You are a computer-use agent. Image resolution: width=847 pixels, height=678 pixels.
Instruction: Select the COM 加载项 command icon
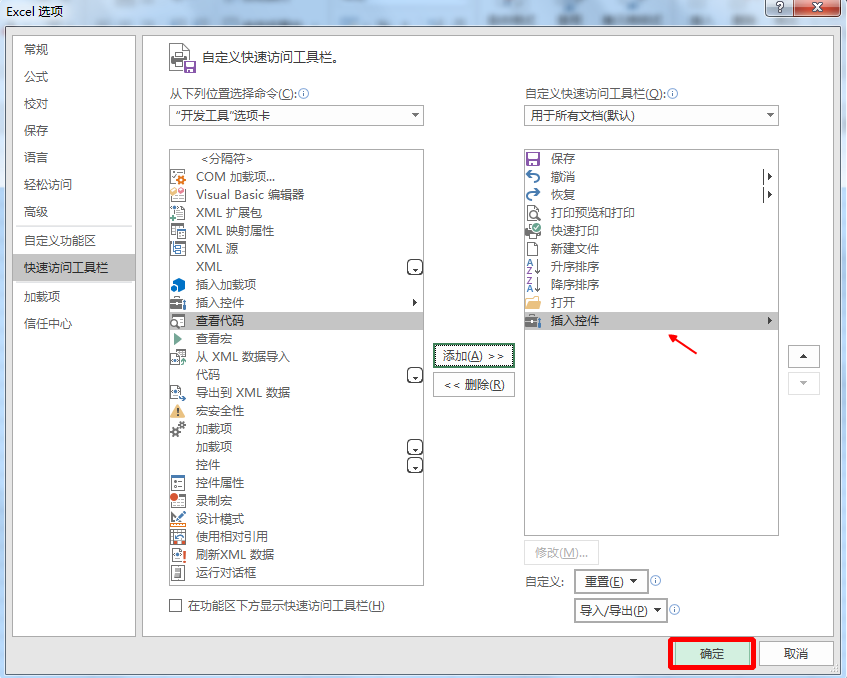pyautogui.click(x=178, y=177)
